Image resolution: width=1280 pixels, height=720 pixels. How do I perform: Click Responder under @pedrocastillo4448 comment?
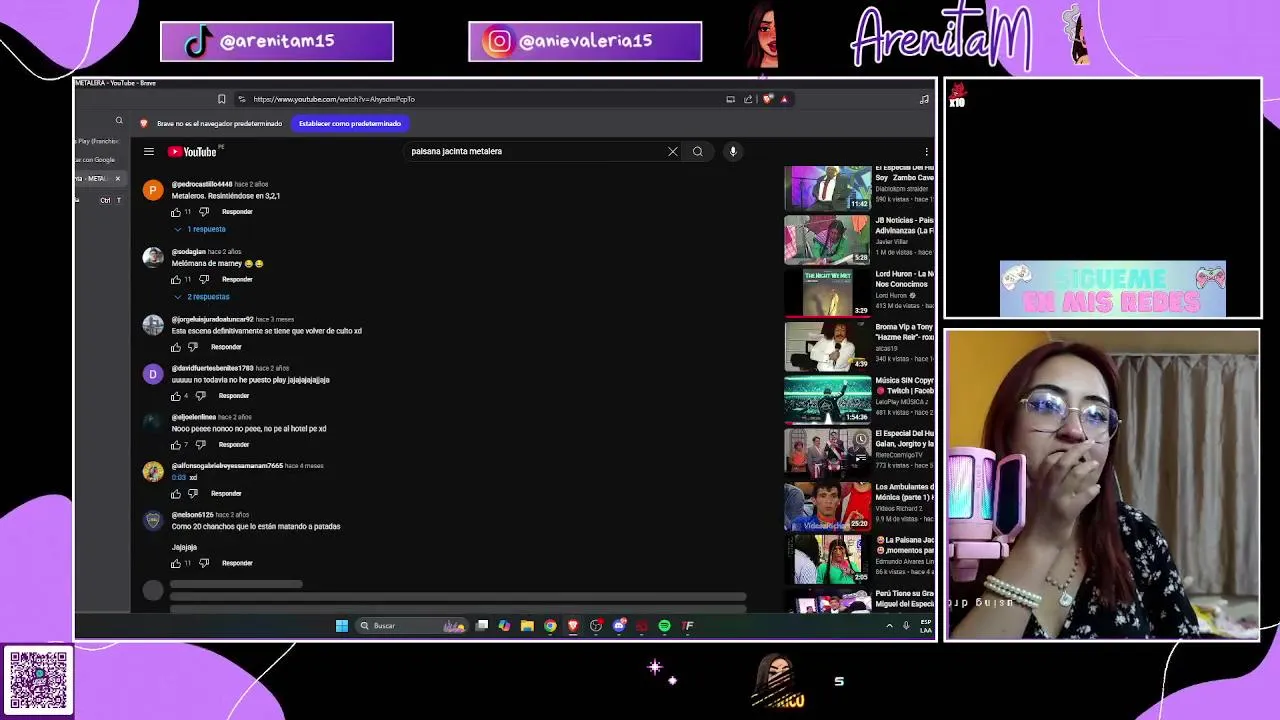237,212
